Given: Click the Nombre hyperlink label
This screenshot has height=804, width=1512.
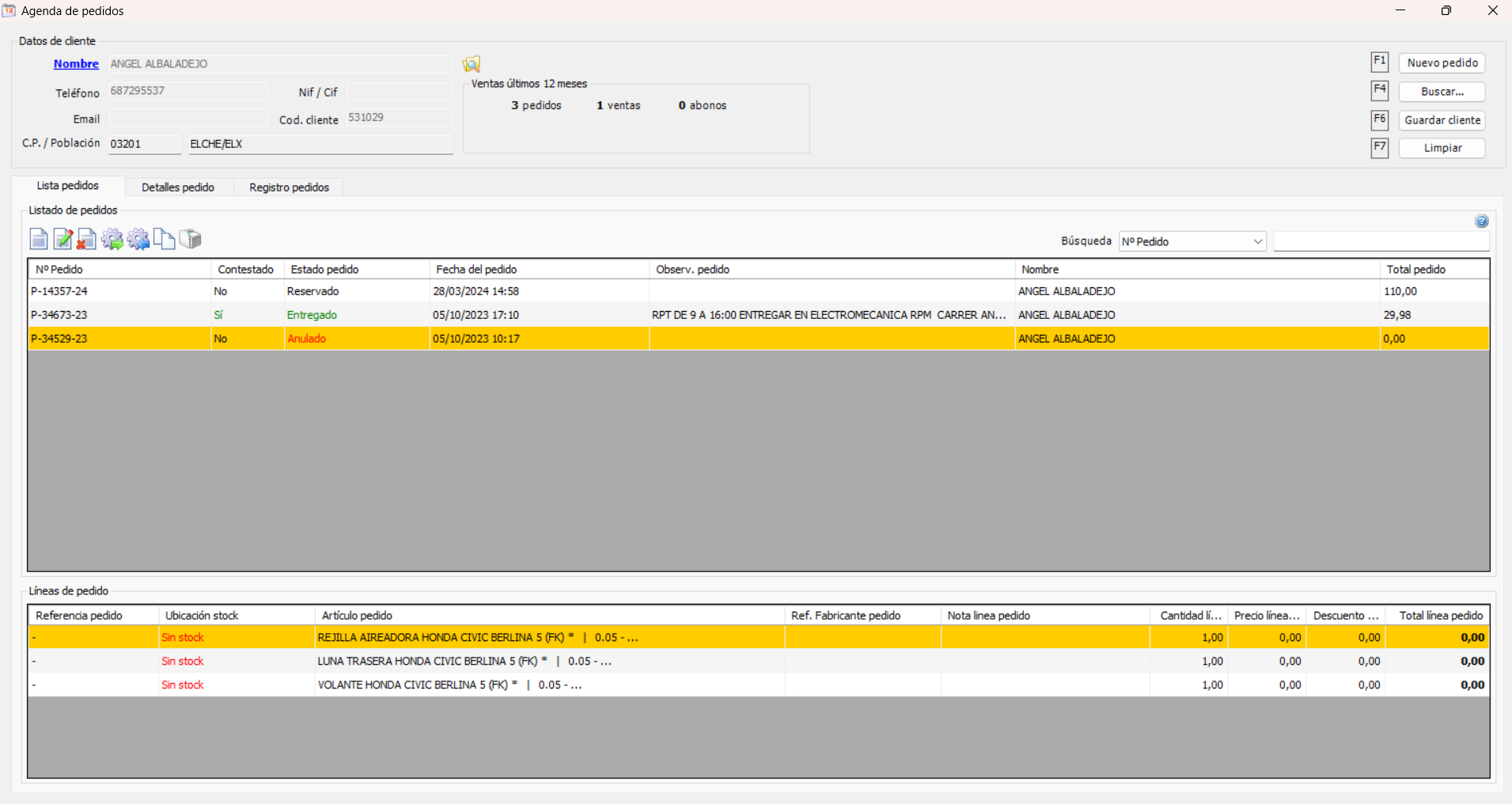Looking at the screenshot, I should point(76,64).
